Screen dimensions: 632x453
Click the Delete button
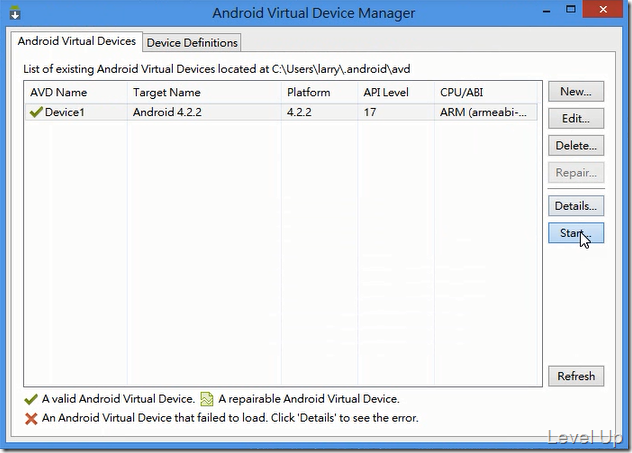(x=576, y=145)
